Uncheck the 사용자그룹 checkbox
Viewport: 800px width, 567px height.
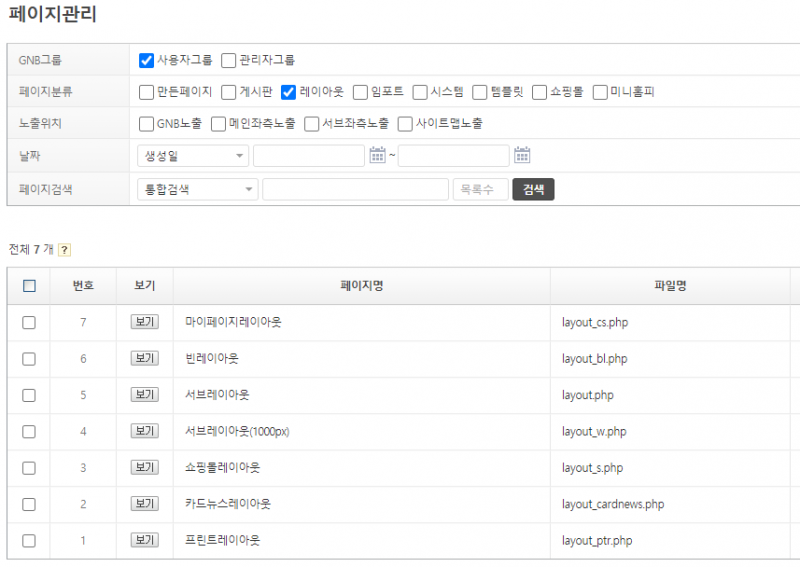pyautogui.click(x=146, y=60)
